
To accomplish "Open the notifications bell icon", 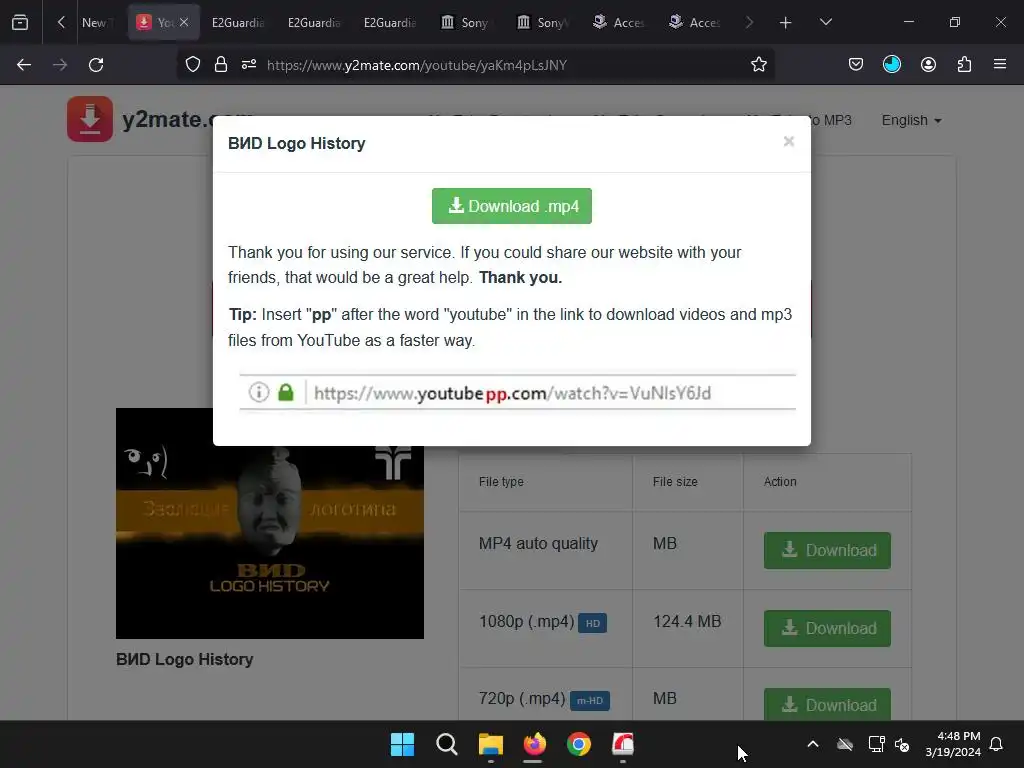I will 996,744.
